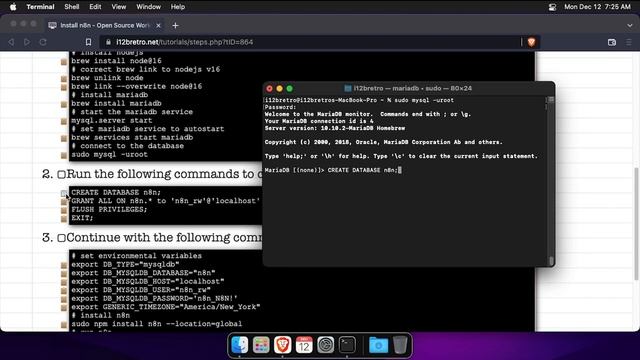Check off step 3 checkbox
640x360 pixels.
(x=61, y=238)
